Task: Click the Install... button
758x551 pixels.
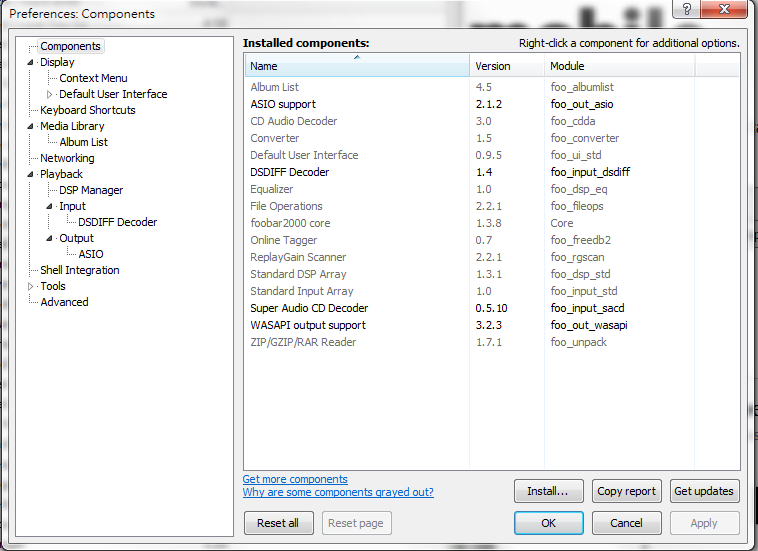Action: pos(548,491)
